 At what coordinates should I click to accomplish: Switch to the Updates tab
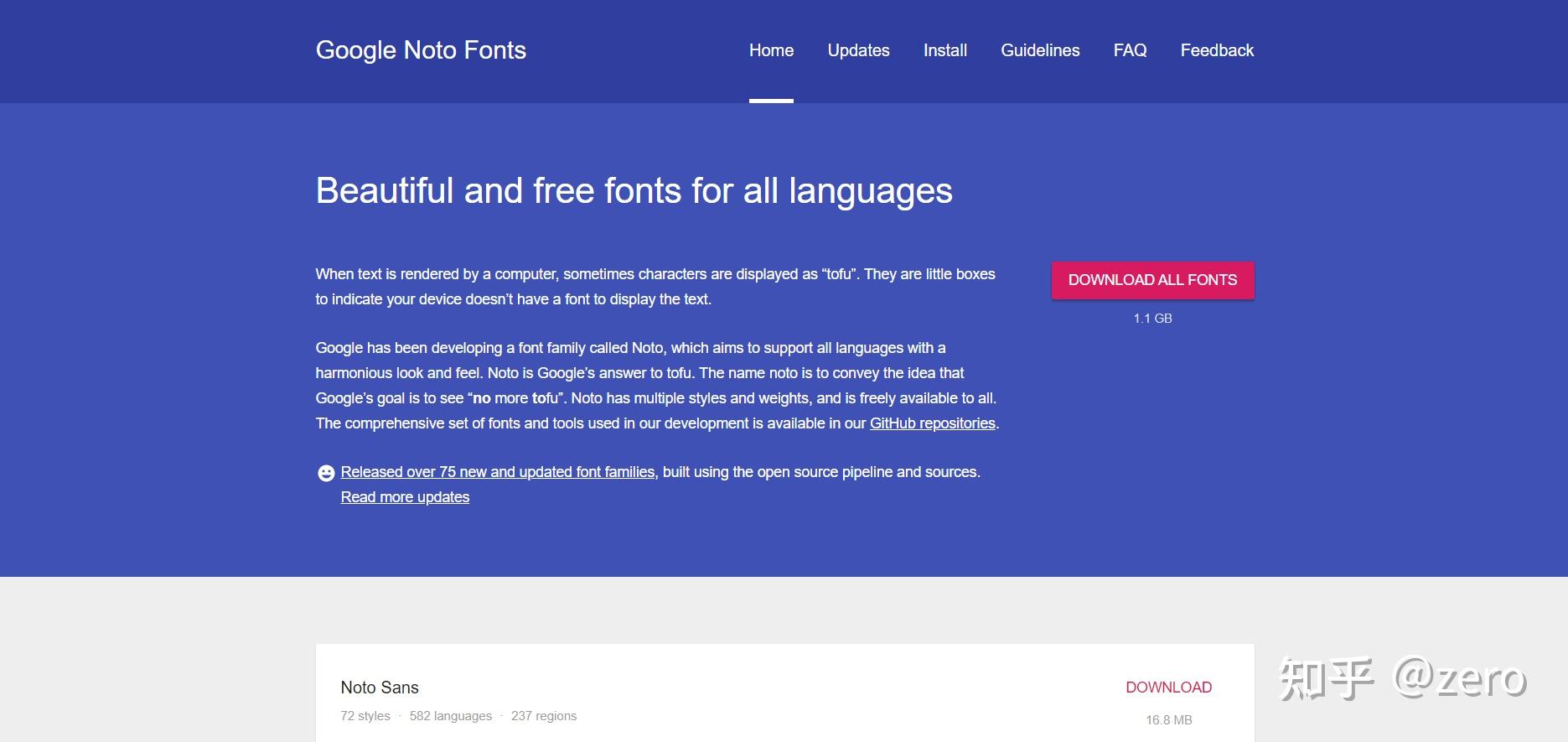pos(858,50)
